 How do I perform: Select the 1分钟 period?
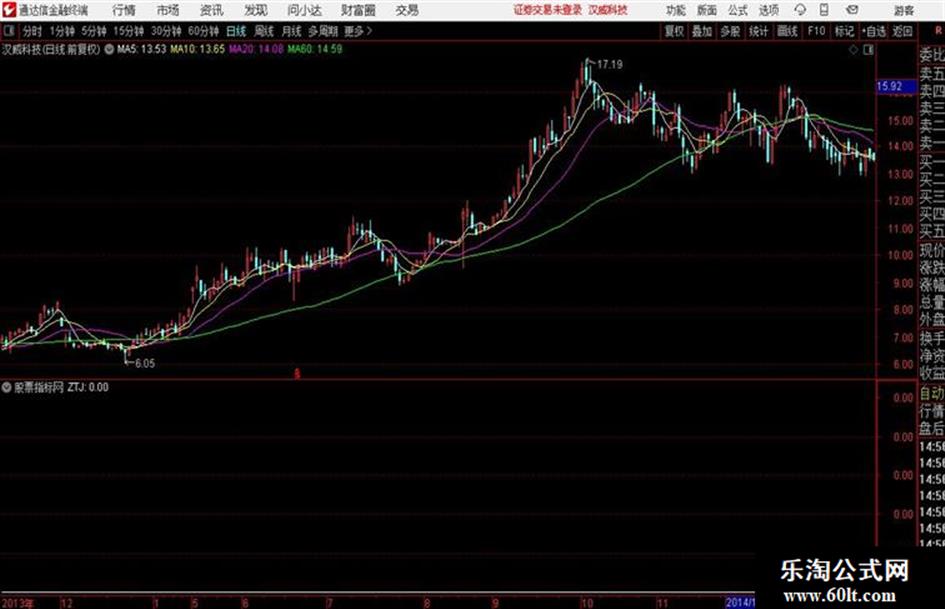[x=61, y=31]
